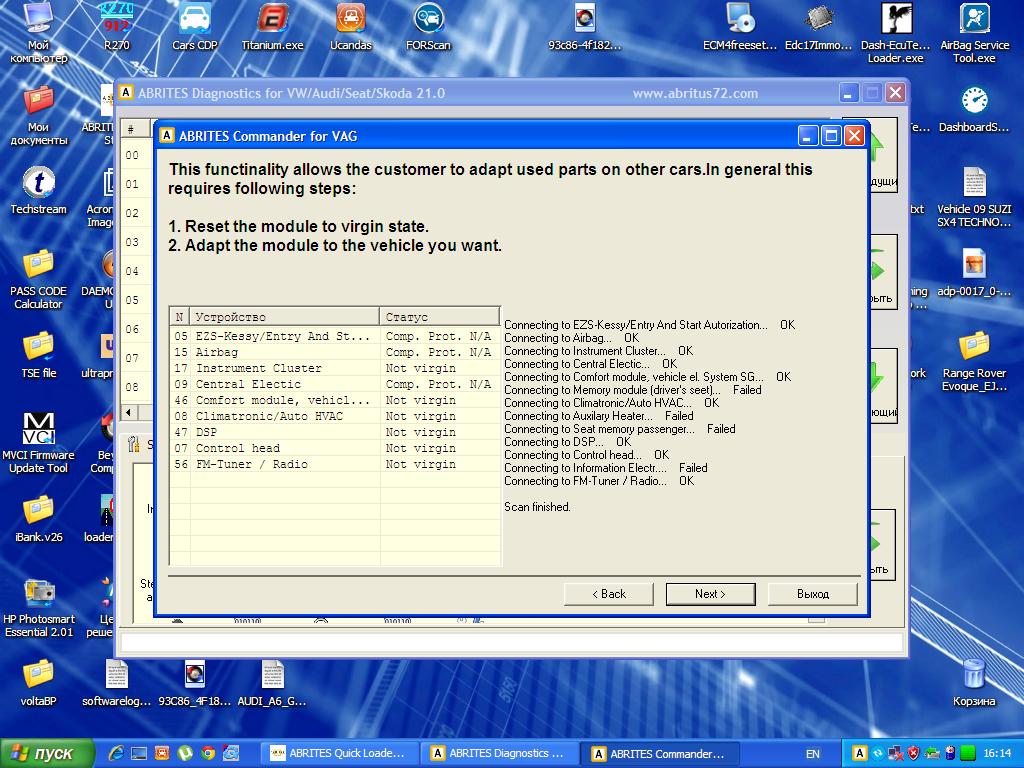
Task: Open the Cars CDP desktop icon
Action: [x=195, y=27]
